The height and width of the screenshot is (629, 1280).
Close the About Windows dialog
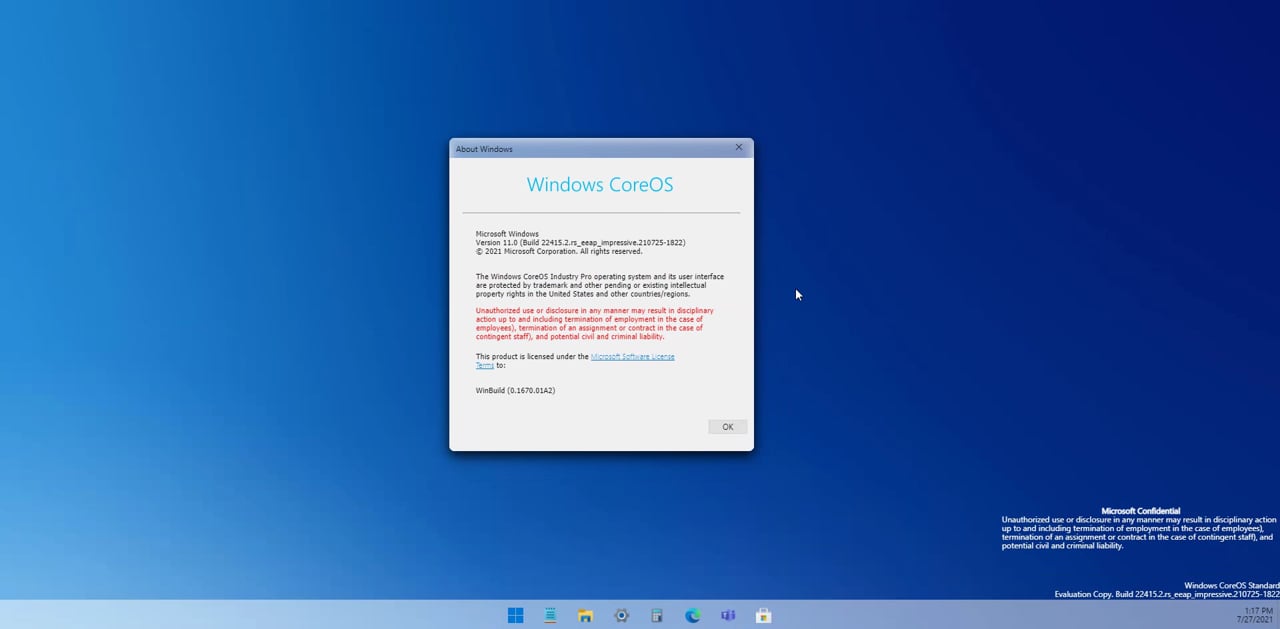(x=739, y=147)
